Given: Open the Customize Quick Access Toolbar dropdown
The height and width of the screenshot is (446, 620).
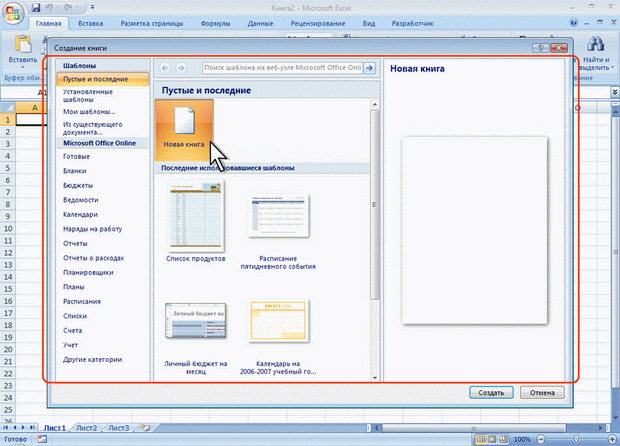Looking at the screenshot, I should click(x=93, y=8).
